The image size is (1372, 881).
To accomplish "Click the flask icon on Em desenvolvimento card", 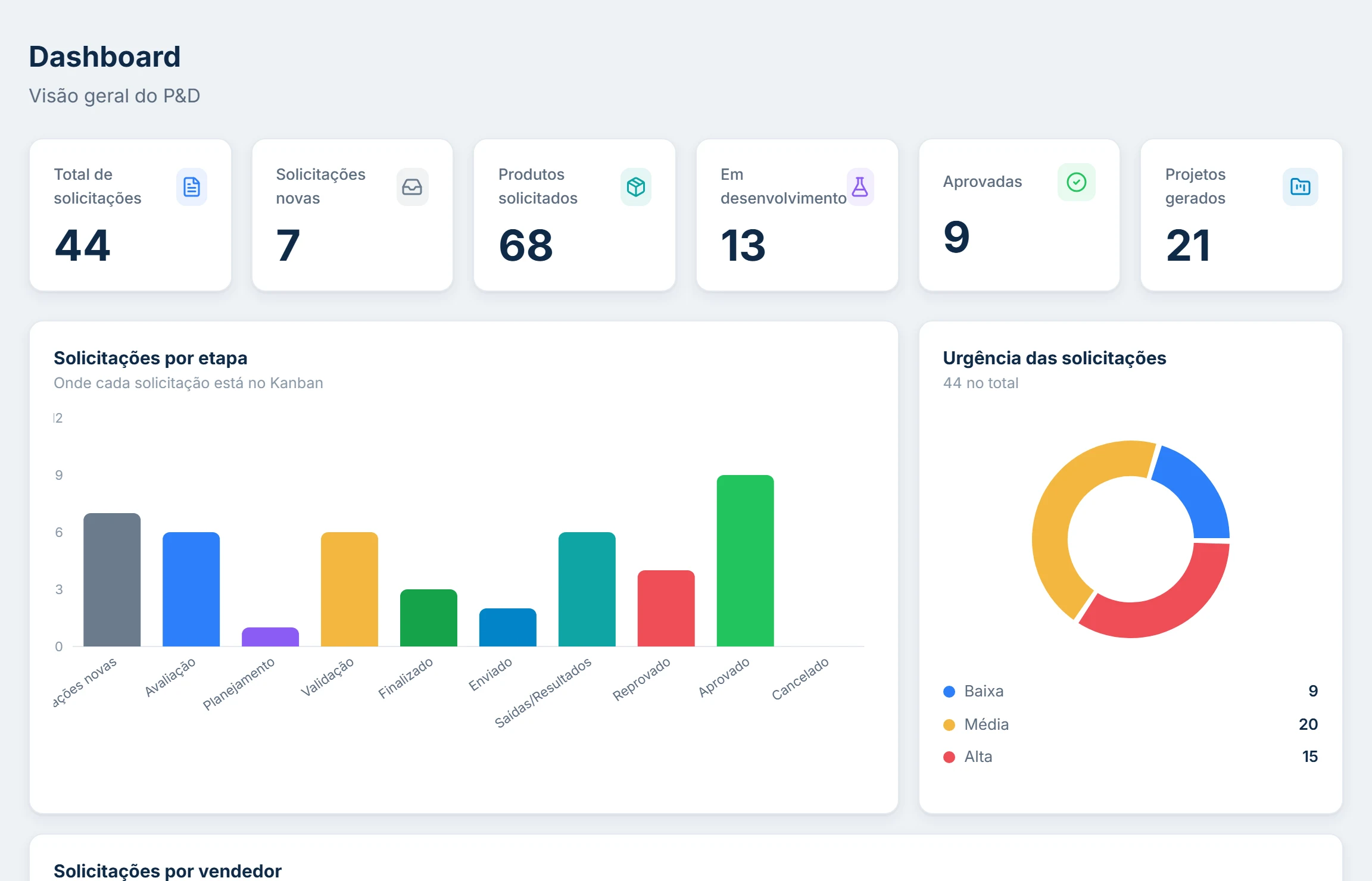I will coord(860,187).
